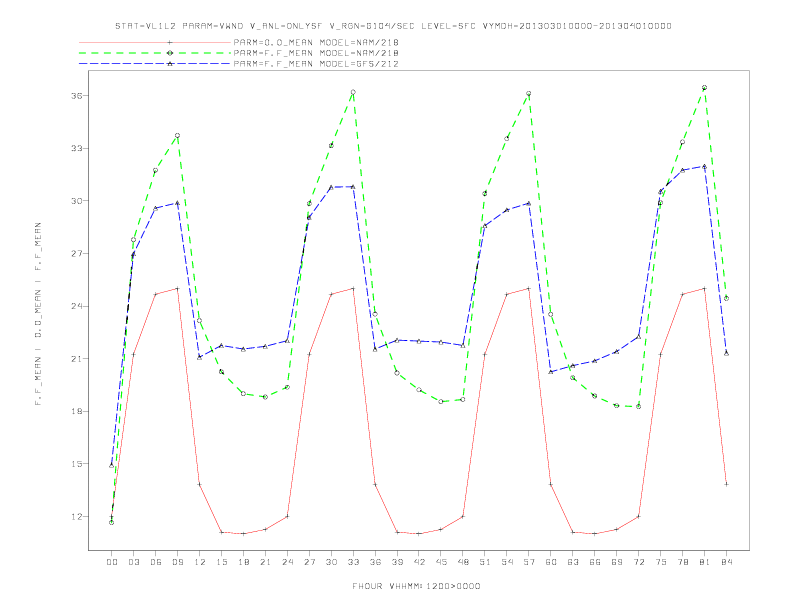This screenshot has width=792, height=612.
Task: Click x-axis tick label 81
Action: point(705,562)
